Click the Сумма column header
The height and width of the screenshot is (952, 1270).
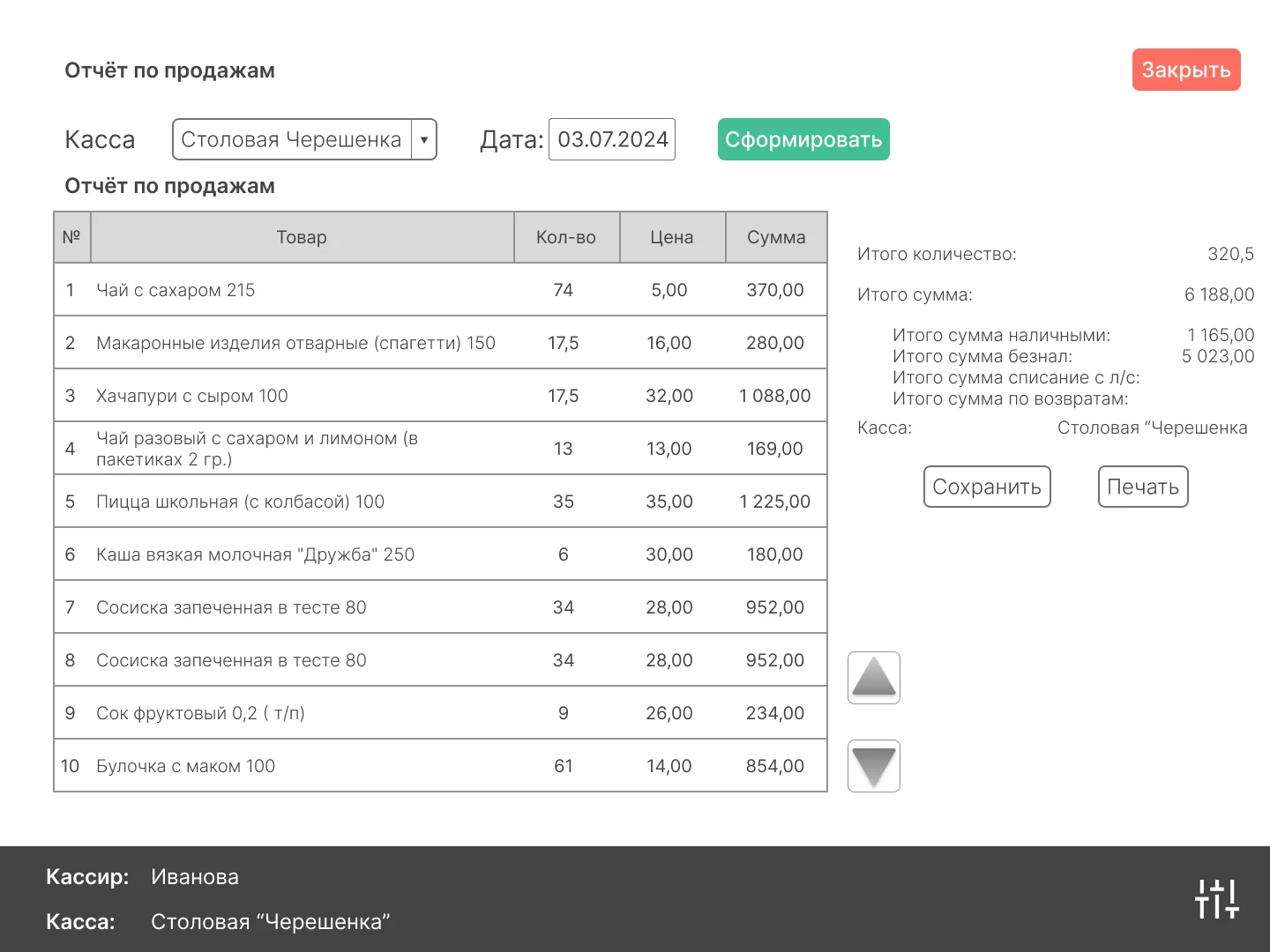pos(776,237)
